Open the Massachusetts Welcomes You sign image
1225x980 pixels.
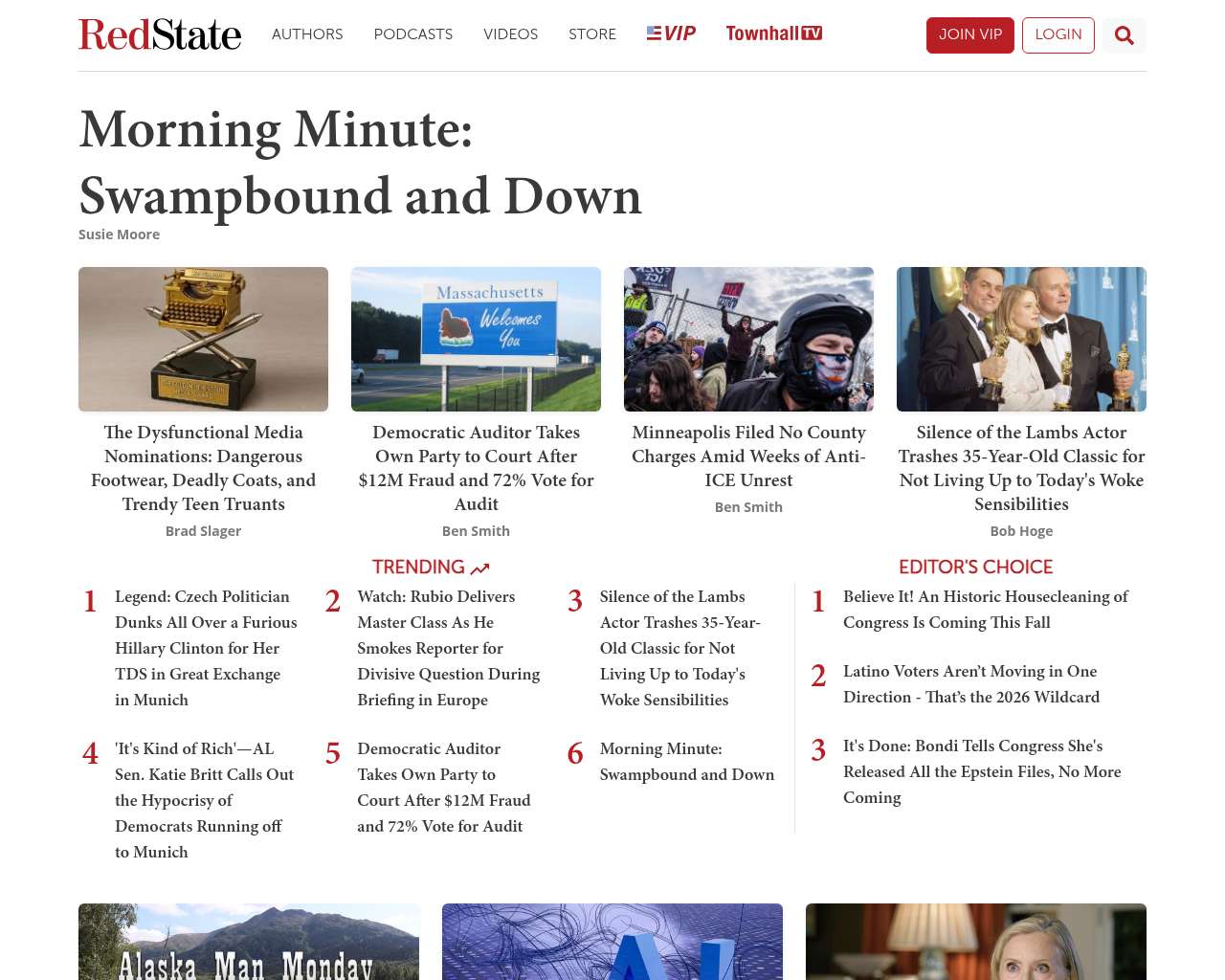coord(476,339)
